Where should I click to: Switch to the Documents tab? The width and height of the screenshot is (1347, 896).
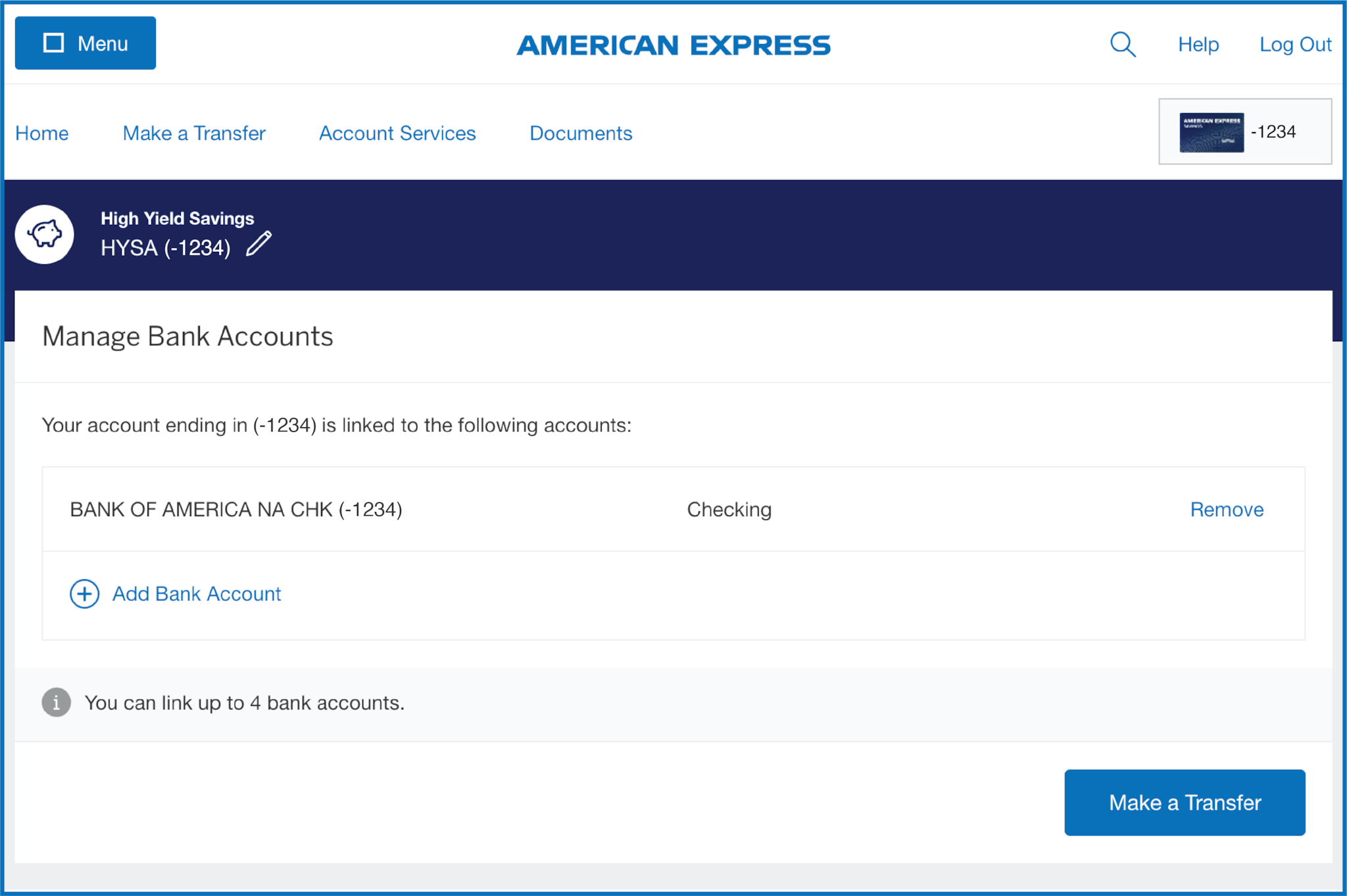(581, 133)
